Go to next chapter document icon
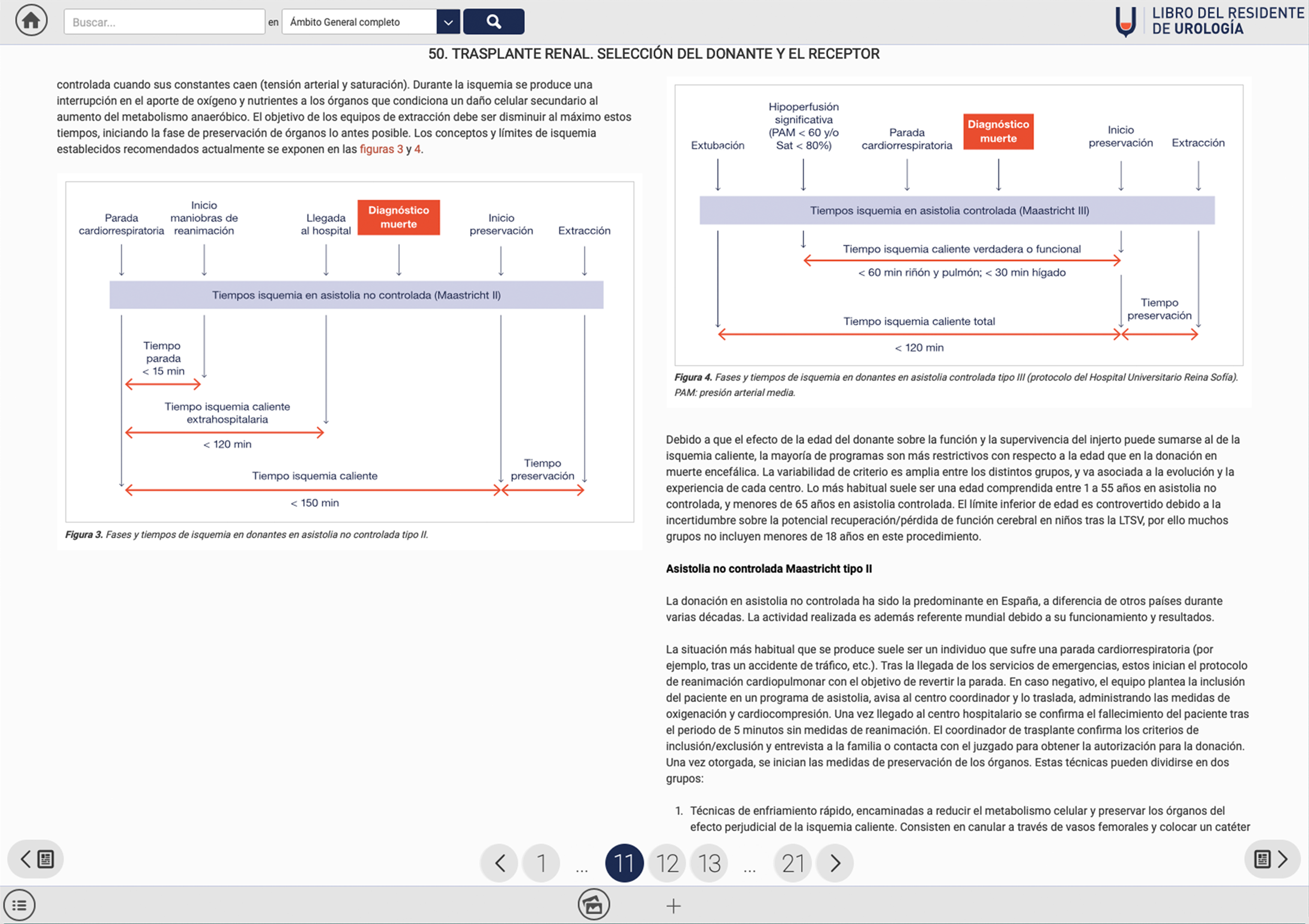 pyautogui.click(x=1272, y=859)
